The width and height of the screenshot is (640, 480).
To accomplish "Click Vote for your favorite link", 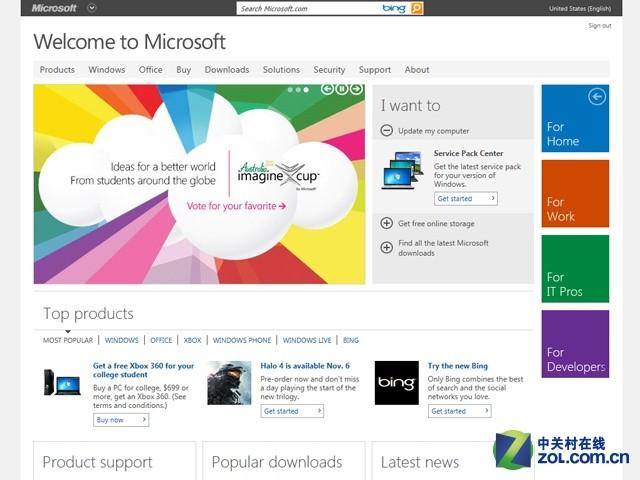I will 236,206.
